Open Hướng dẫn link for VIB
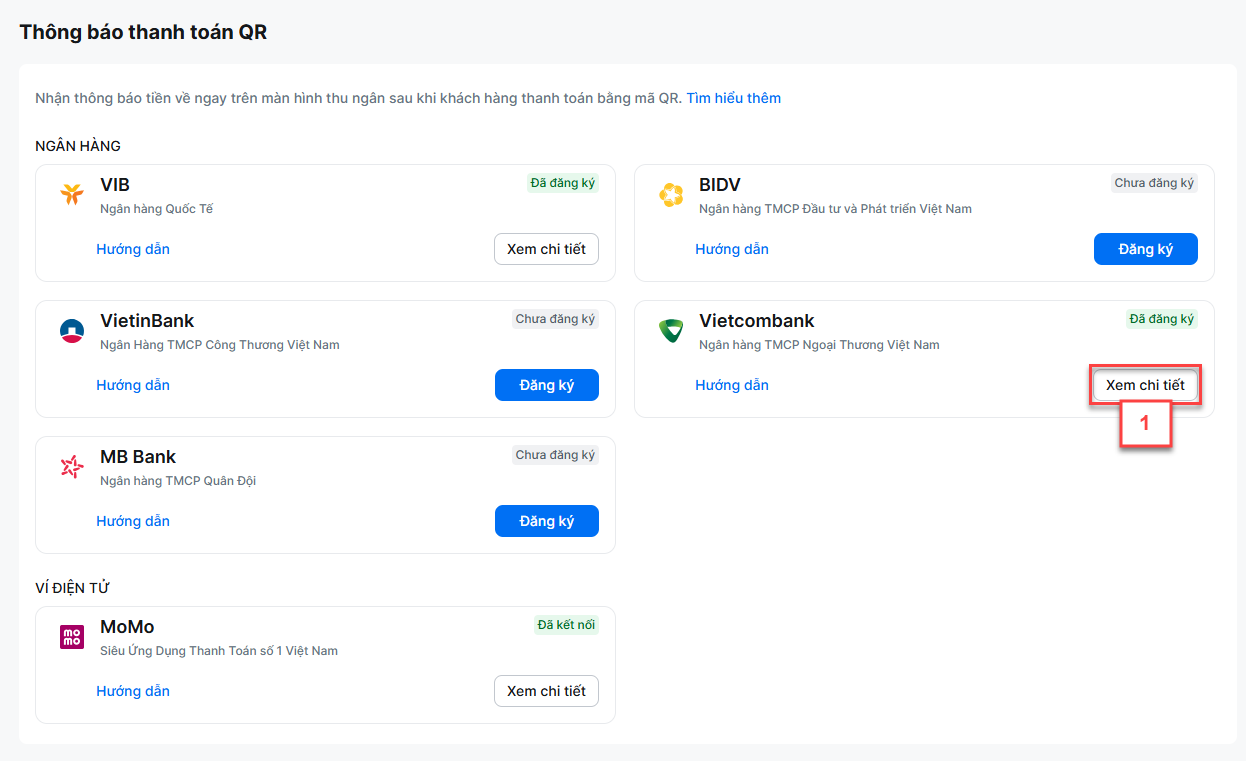This screenshot has height=761, width=1246. point(133,249)
